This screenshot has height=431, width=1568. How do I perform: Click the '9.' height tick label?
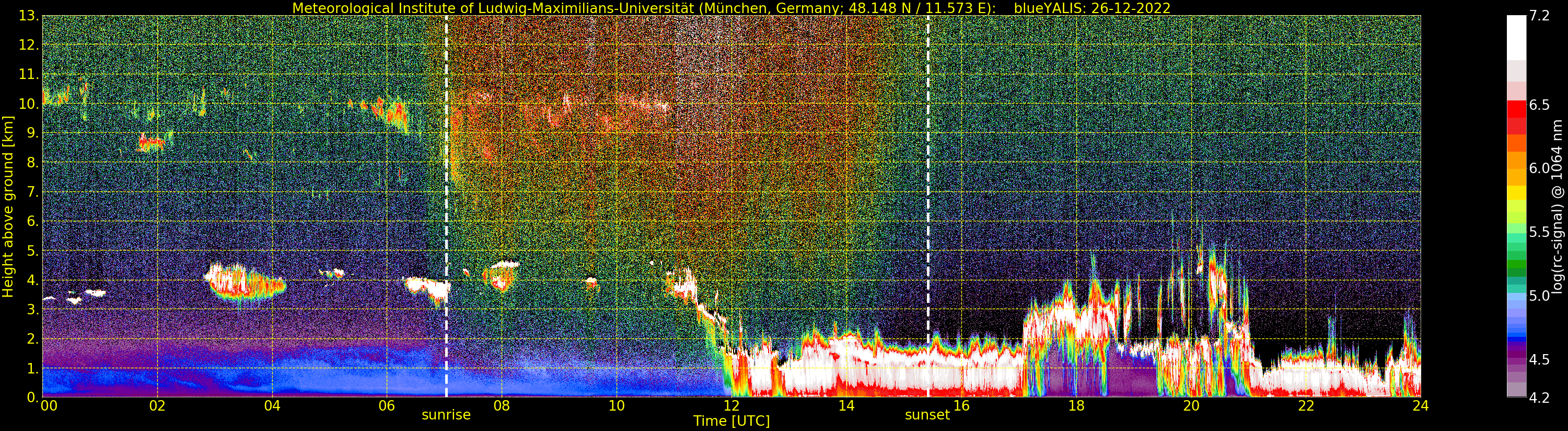[x=33, y=133]
